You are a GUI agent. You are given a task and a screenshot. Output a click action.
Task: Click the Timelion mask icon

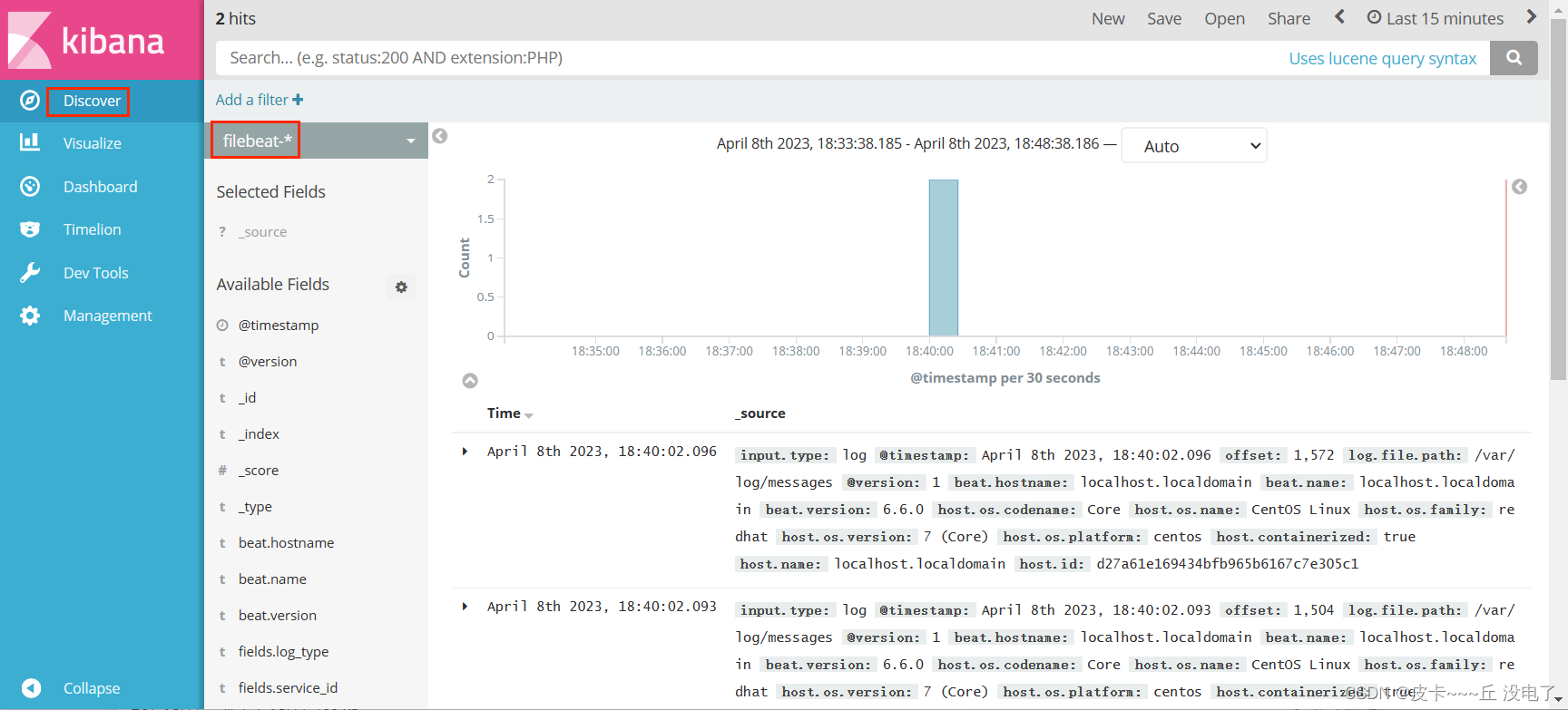coord(30,229)
